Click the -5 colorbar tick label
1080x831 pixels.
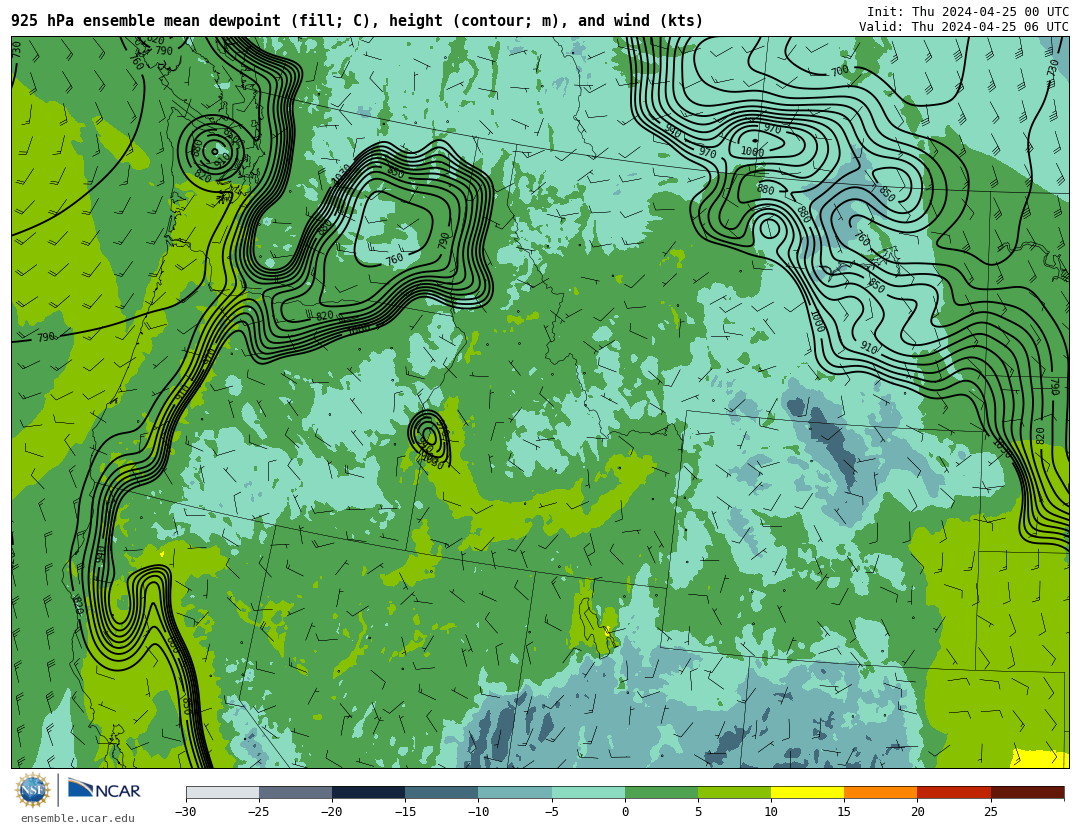click(x=551, y=812)
